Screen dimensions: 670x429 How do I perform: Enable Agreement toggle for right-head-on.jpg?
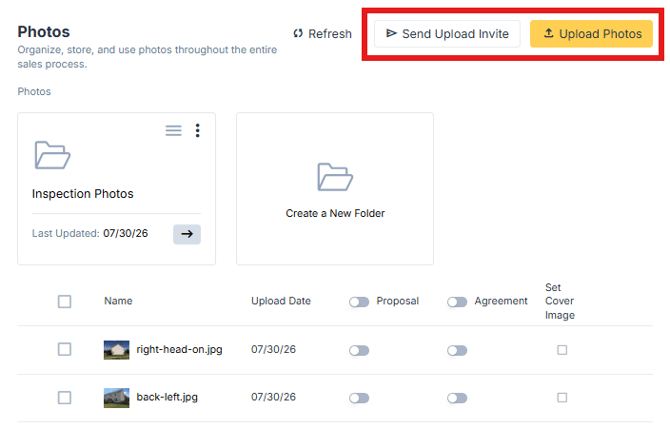(x=457, y=351)
